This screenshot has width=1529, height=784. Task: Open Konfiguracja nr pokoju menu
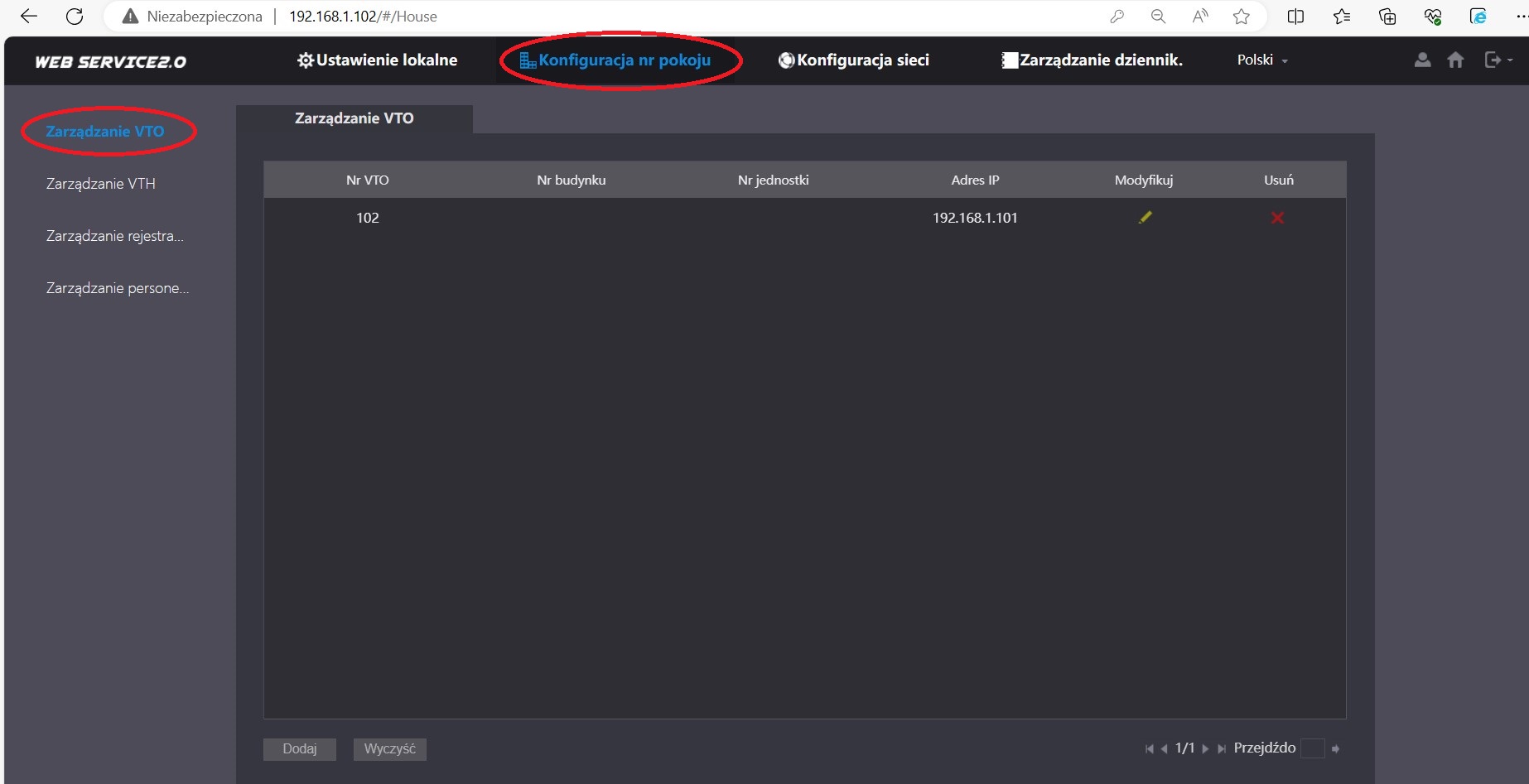coord(615,60)
